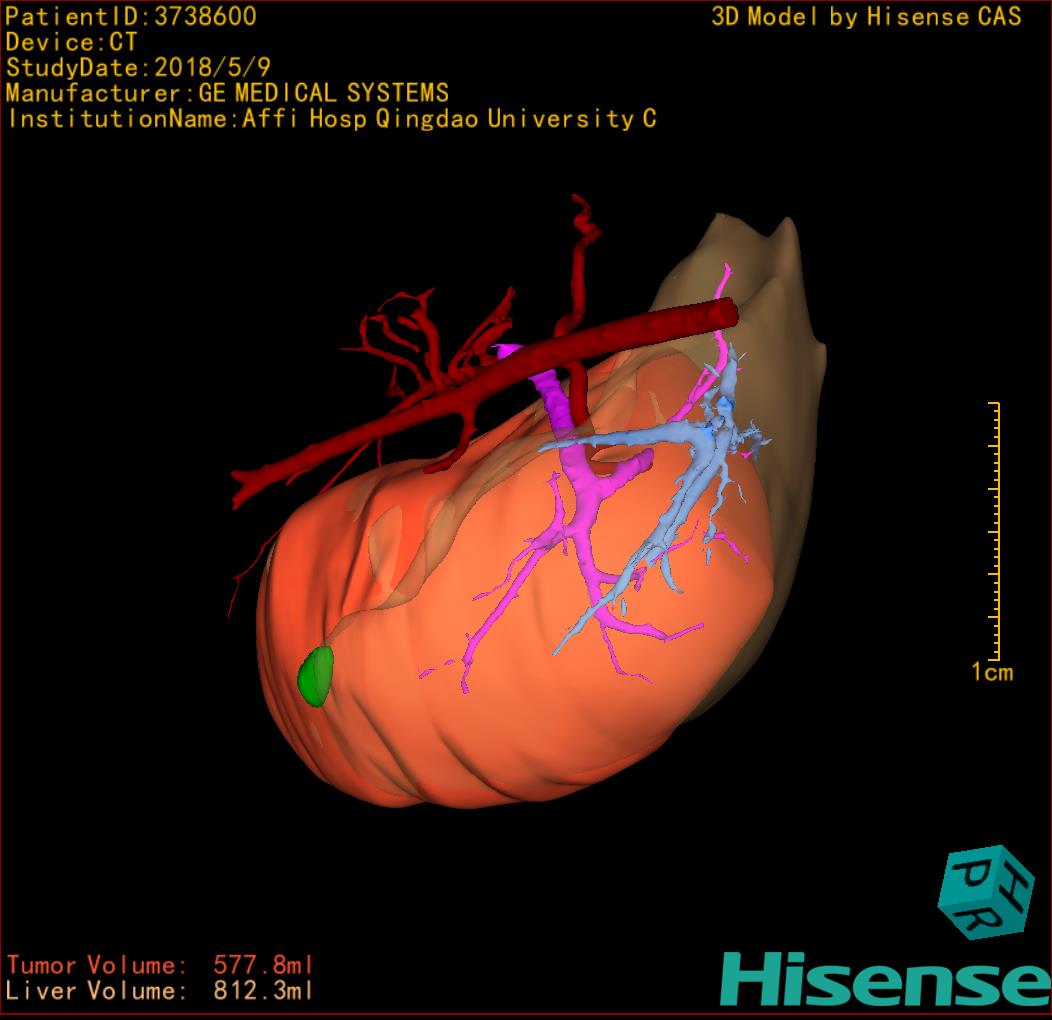1052x1020 pixels.
Task: Click the 1cm scale ruler
Action: [994, 531]
